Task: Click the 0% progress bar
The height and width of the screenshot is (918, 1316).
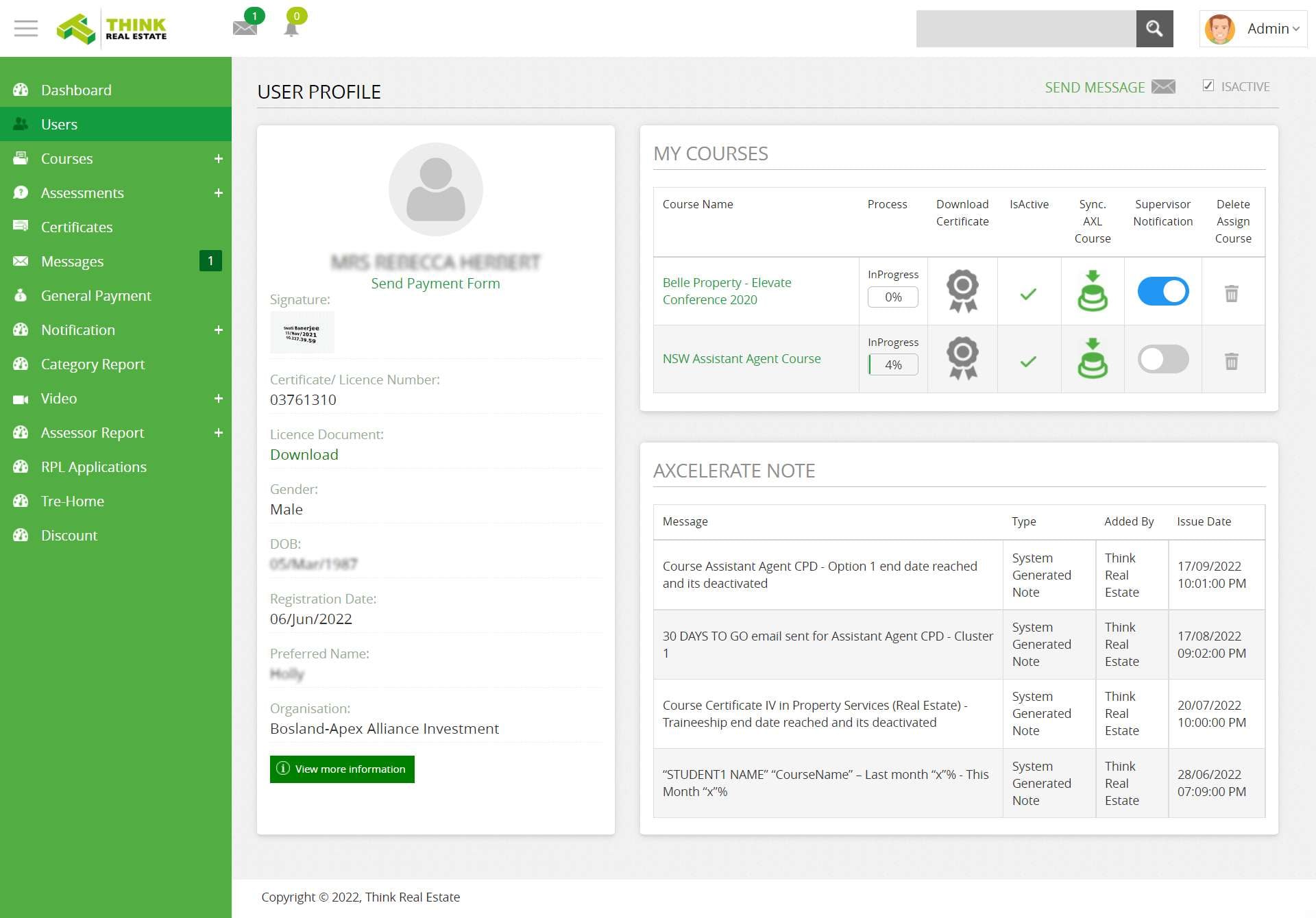Action: (x=893, y=297)
